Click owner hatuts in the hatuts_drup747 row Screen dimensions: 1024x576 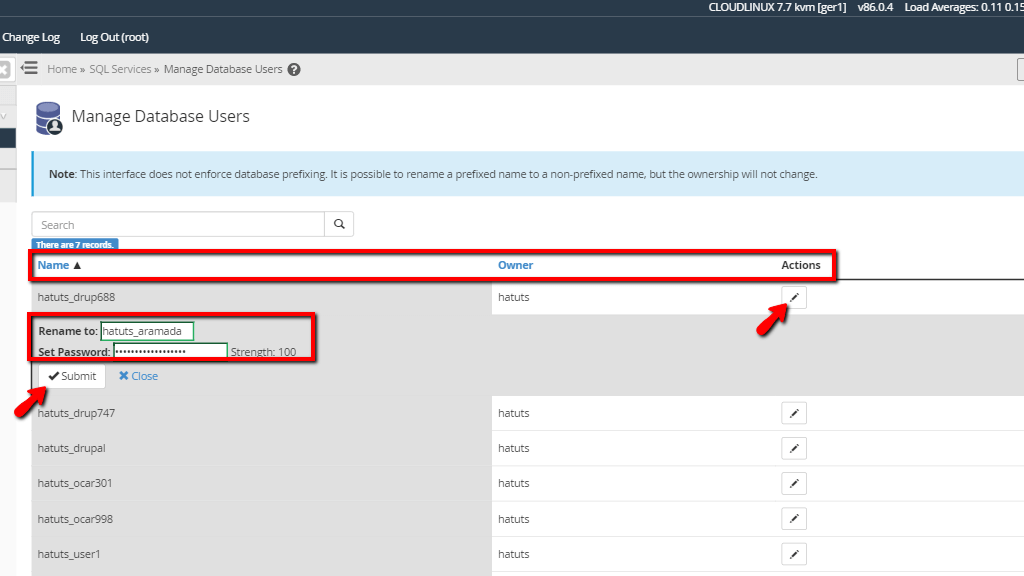[514, 413]
